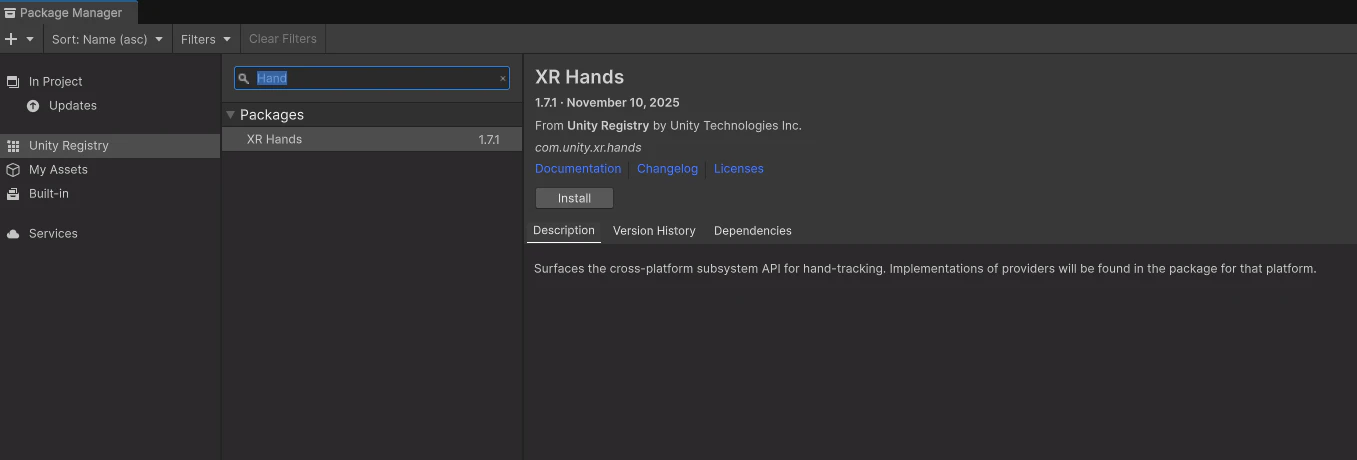Click the package search field containing Hand

pyautogui.click(x=372, y=78)
